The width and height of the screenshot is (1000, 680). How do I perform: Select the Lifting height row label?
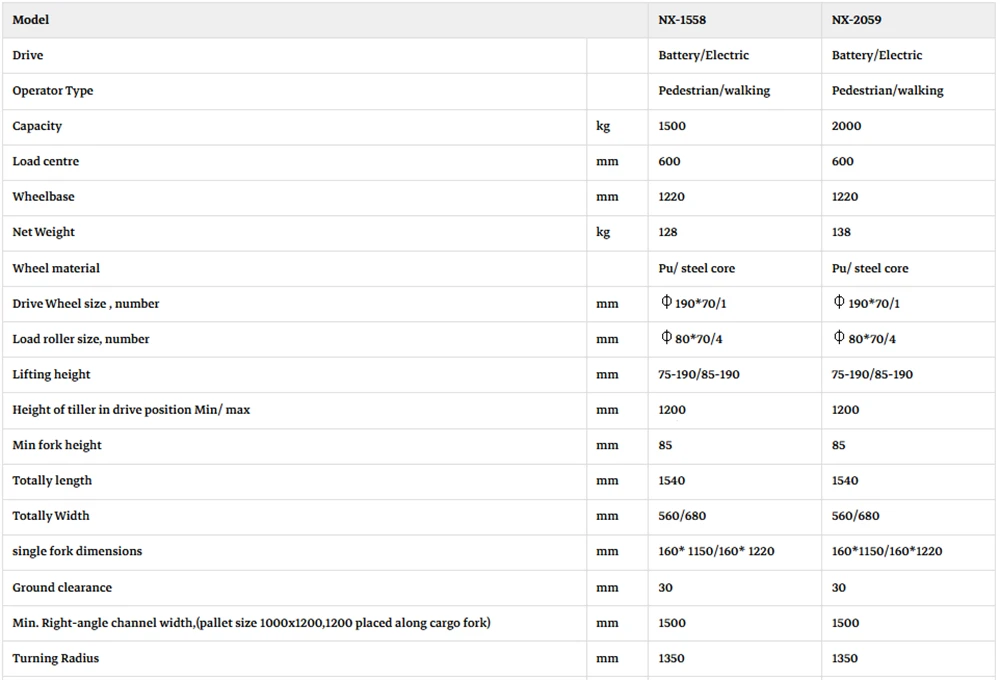(x=51, y=374)
